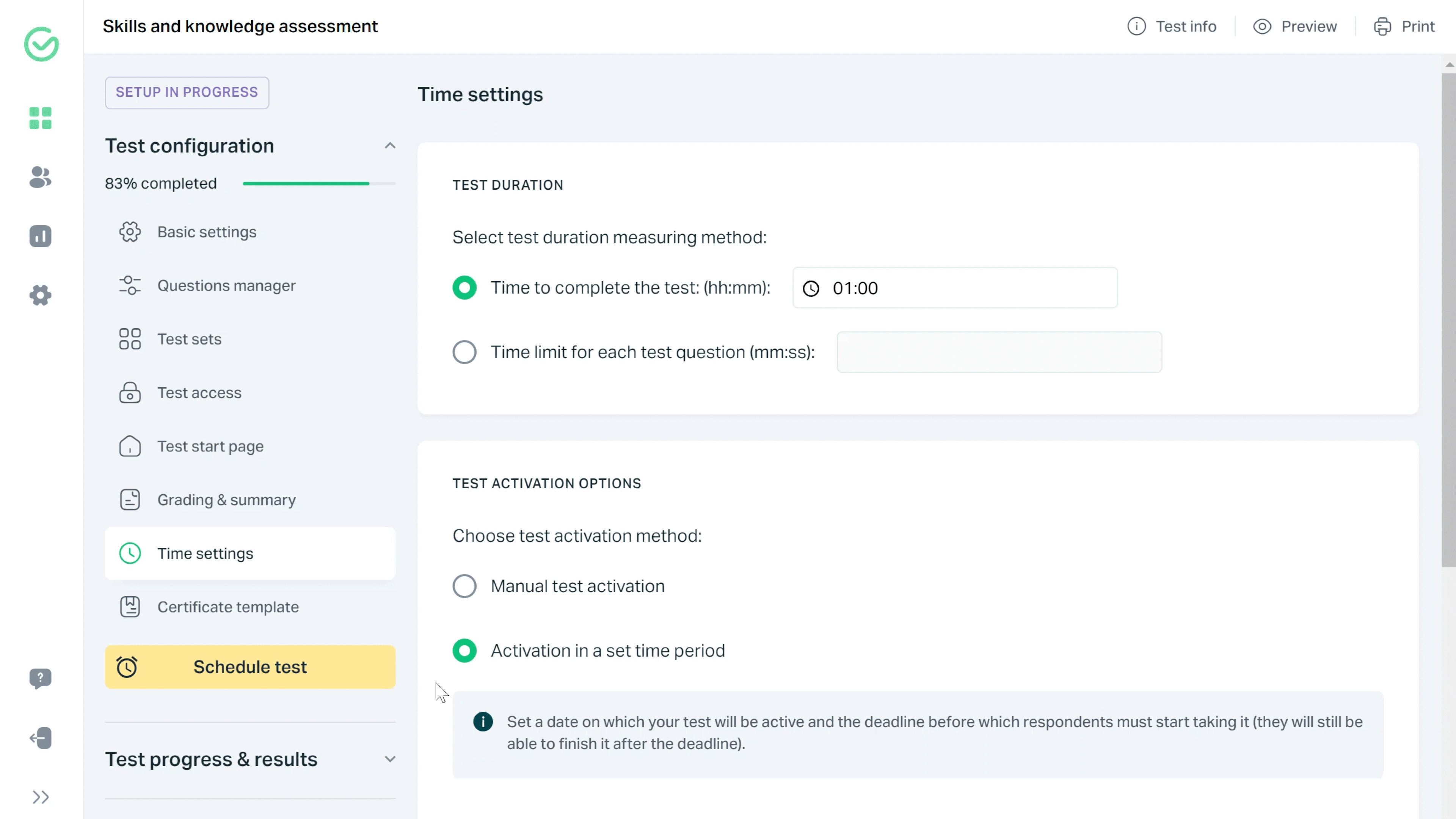The height and width of the screenshot is (819, 1456).
Task: Click the Test access padlock icon
Action: click(x=130, y=393)
